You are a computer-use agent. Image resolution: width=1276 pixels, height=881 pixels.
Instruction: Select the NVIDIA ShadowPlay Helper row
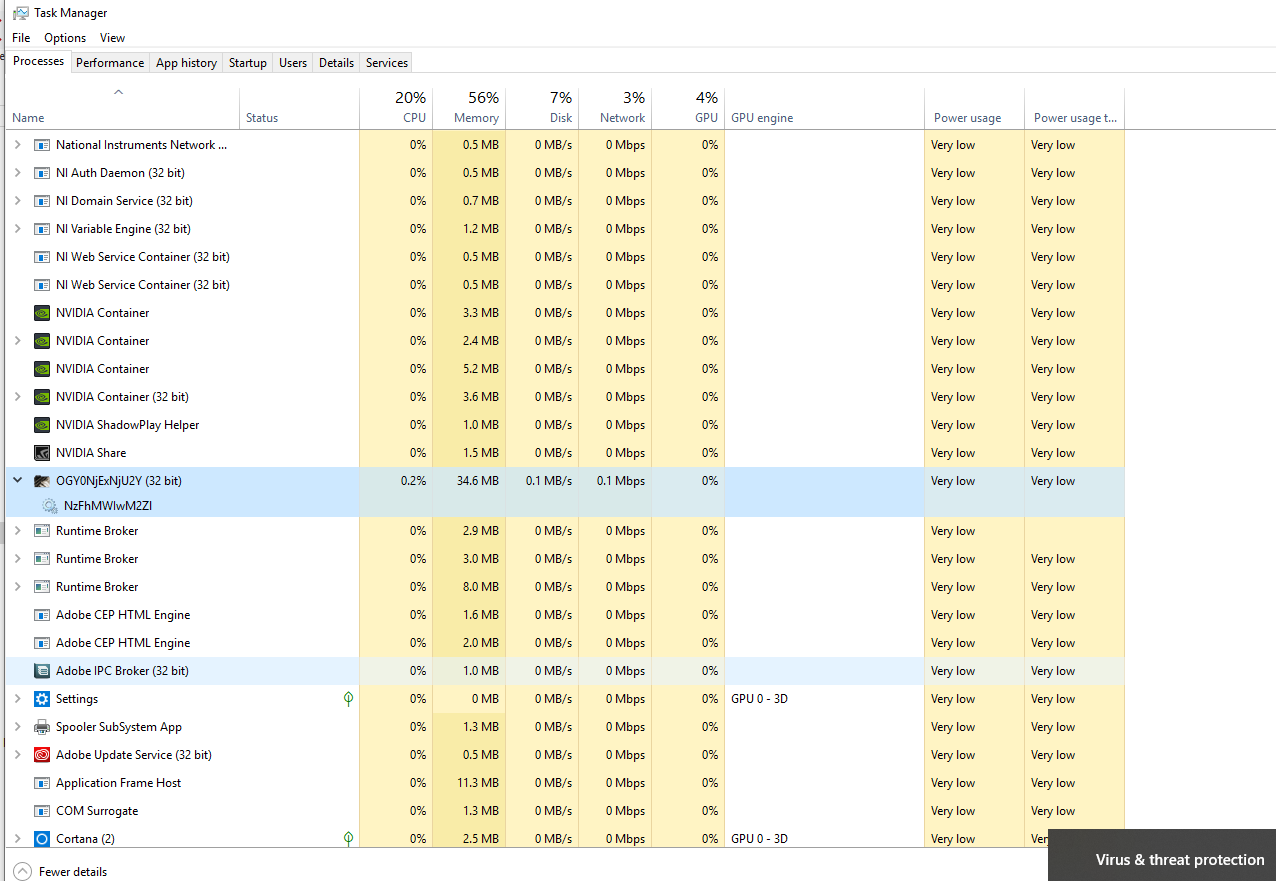[565, 425]
